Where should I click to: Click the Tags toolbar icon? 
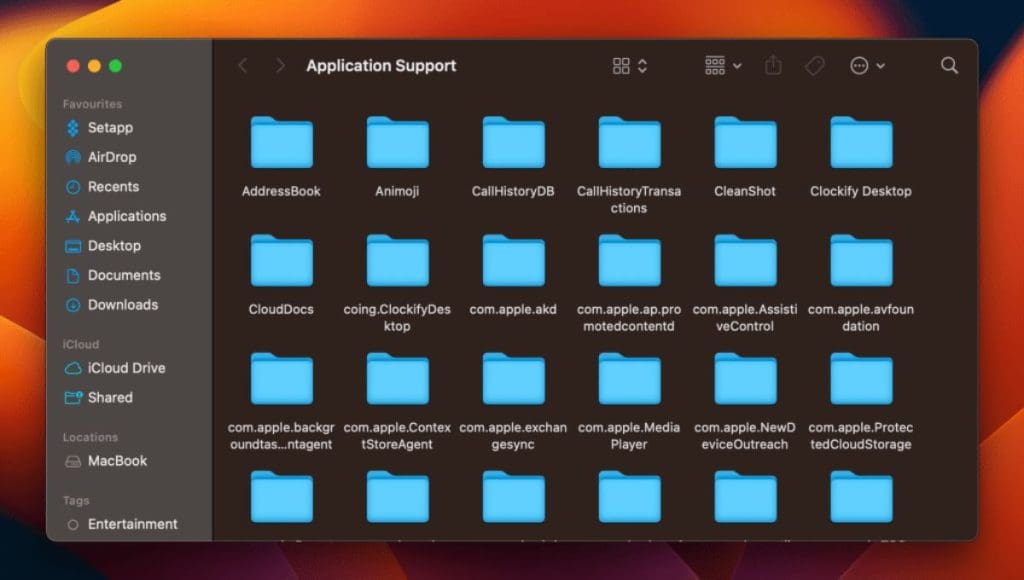pos(814,65)
